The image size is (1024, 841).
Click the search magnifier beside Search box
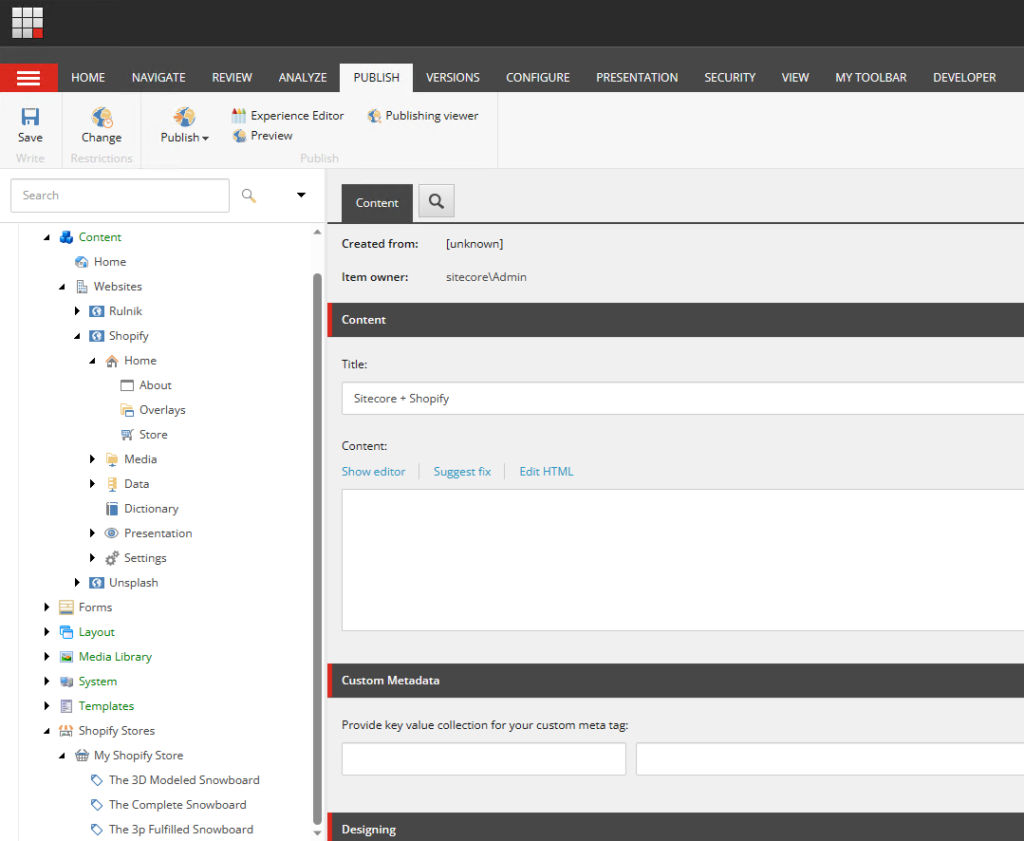[249, 195]
